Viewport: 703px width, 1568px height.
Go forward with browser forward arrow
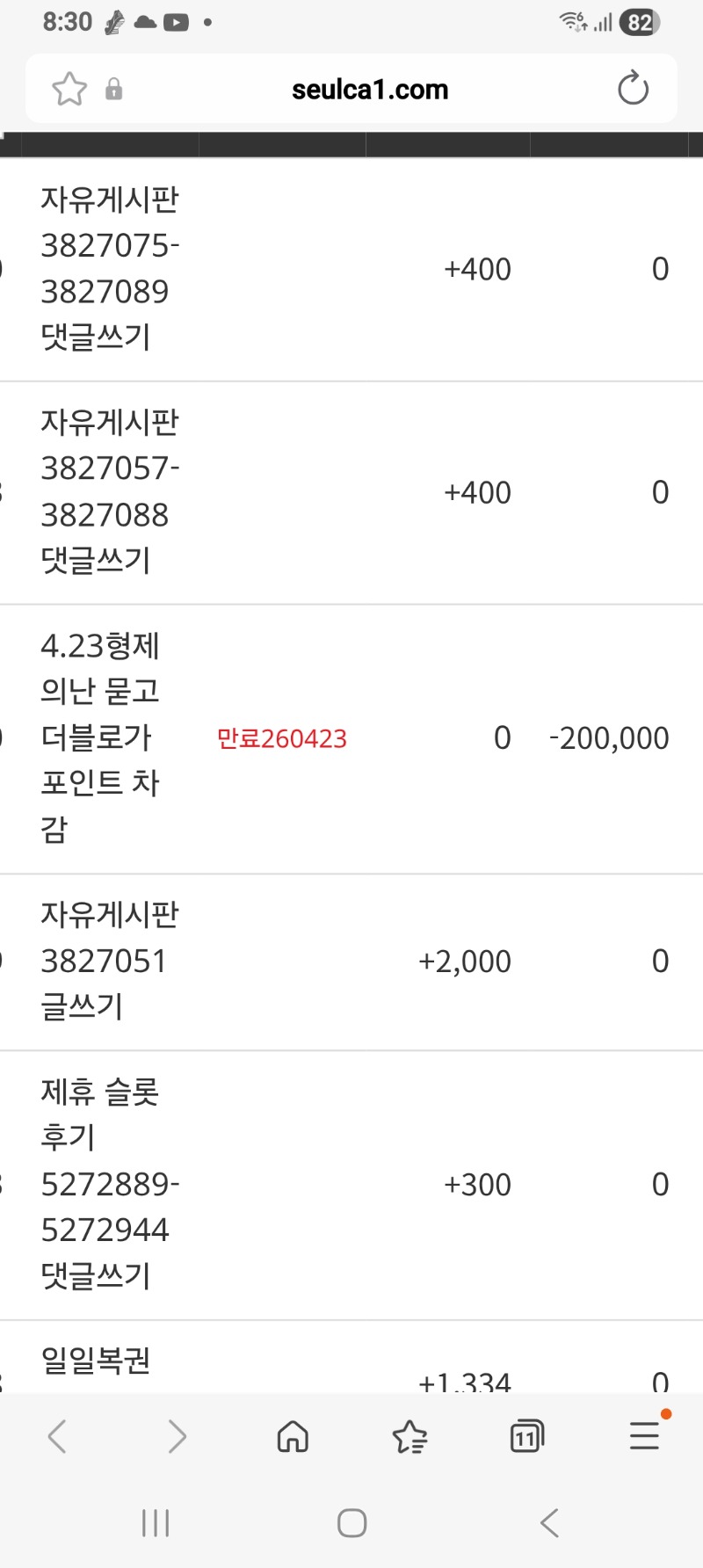coord(177,1437)
